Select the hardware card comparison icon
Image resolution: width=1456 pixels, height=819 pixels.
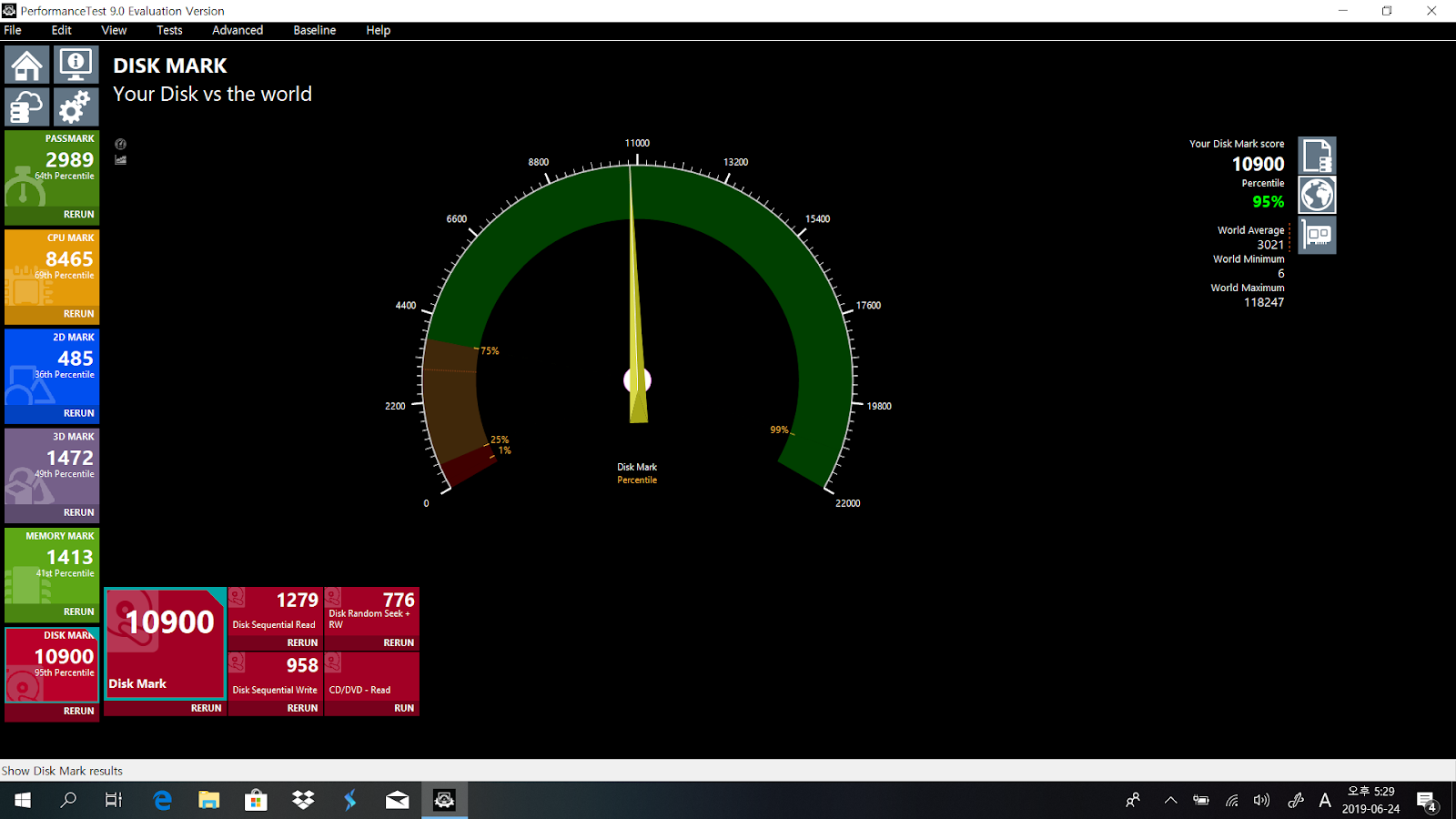[1317, 235]
